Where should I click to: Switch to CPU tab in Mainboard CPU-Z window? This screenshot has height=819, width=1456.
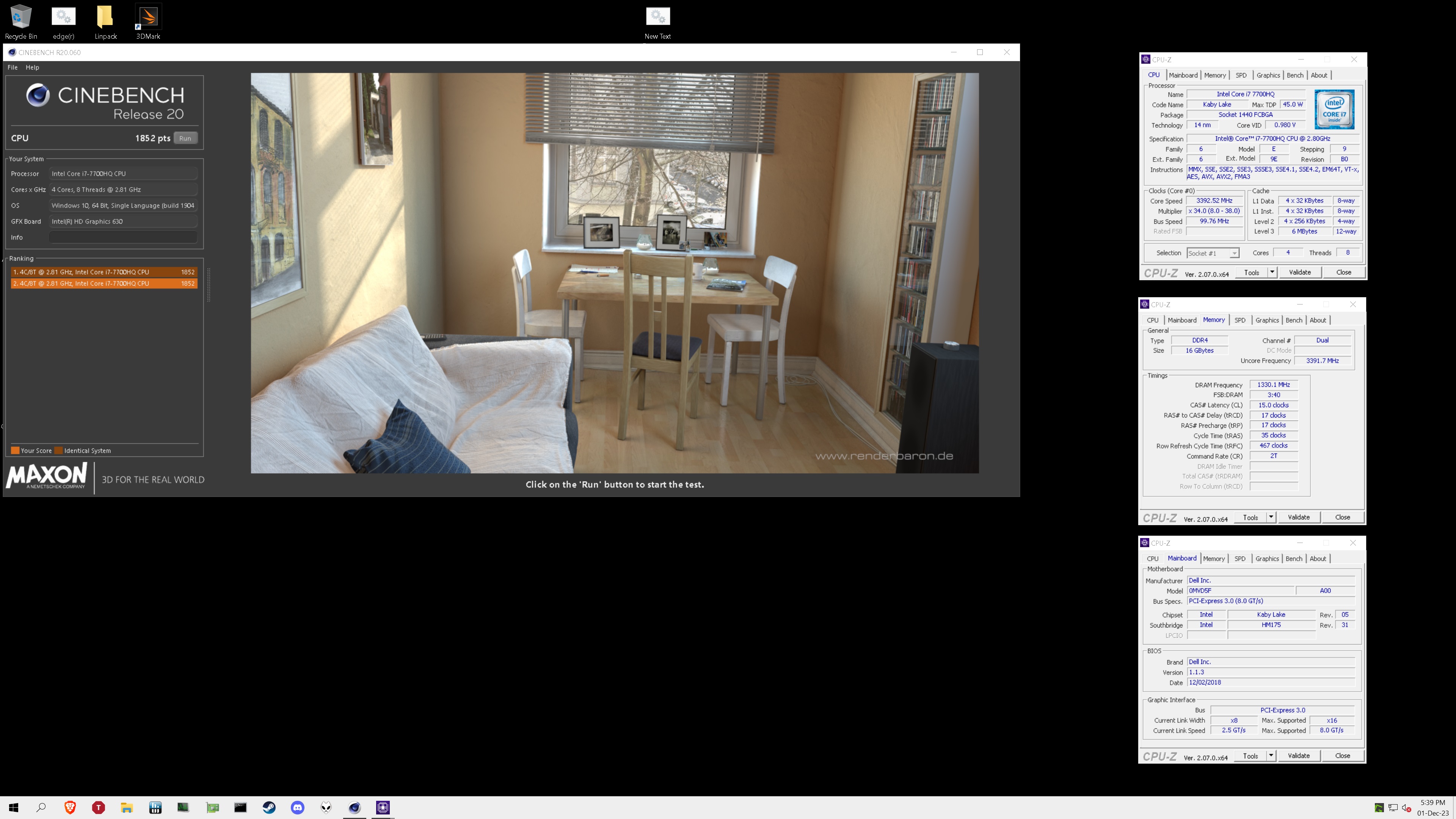pyautogui.click(x=1153, y=559)
